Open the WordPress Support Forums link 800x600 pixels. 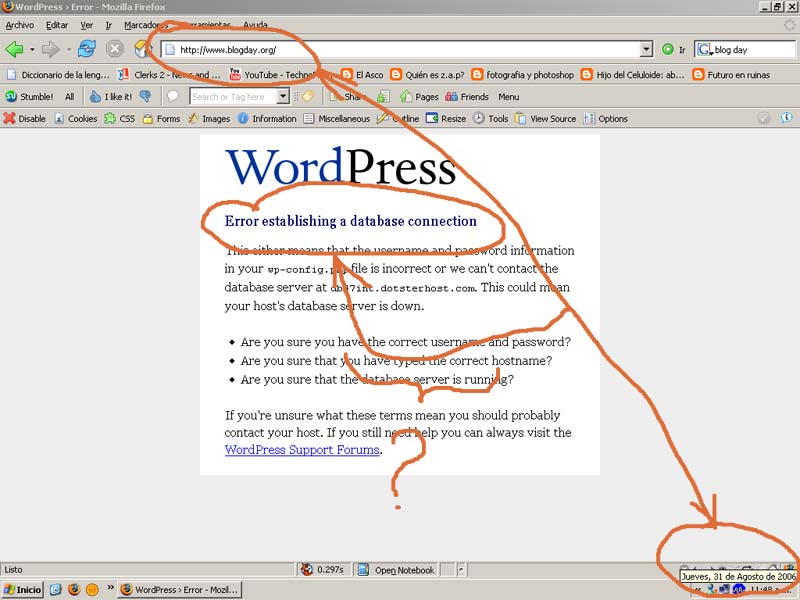[x=302, y=450]
